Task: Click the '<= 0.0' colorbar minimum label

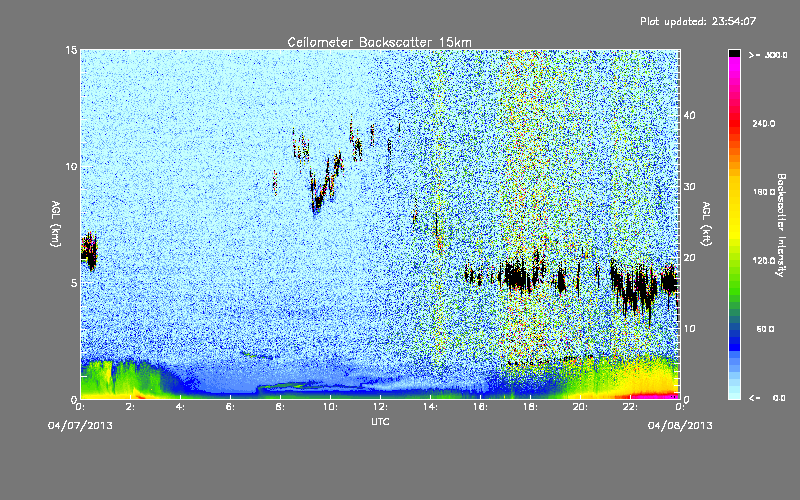Action: click(767, 398)
